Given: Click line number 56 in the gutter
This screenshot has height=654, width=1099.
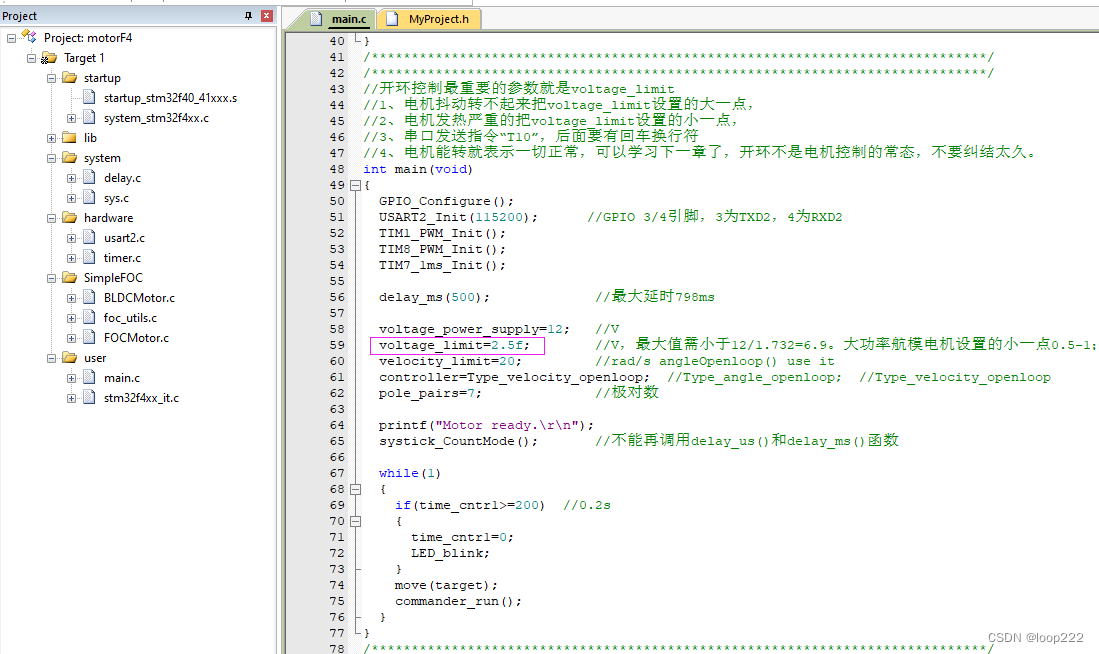Looking at the screenshot, I should (337, 297).
